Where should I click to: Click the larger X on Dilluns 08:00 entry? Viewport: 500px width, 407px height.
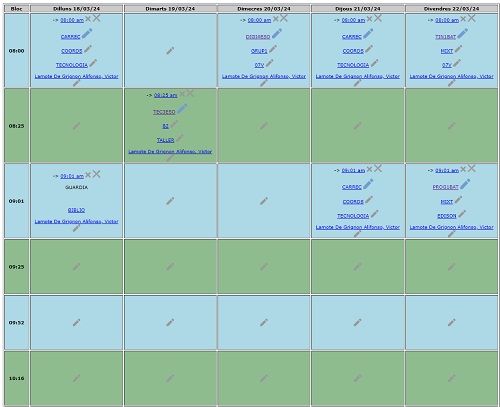coord(96,18)
